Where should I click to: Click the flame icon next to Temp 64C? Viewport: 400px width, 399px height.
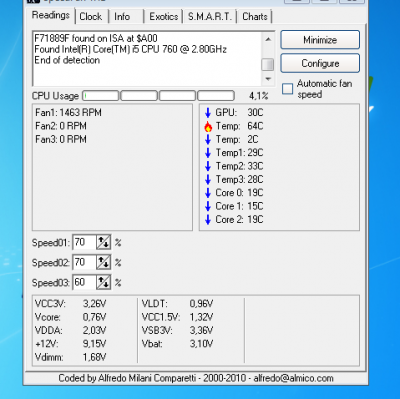click(x=208, y=126)
